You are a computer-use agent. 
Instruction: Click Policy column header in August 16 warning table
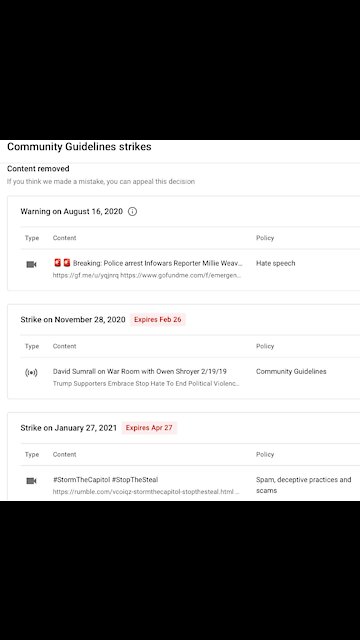pyautogui.click(x=265, y=238)
